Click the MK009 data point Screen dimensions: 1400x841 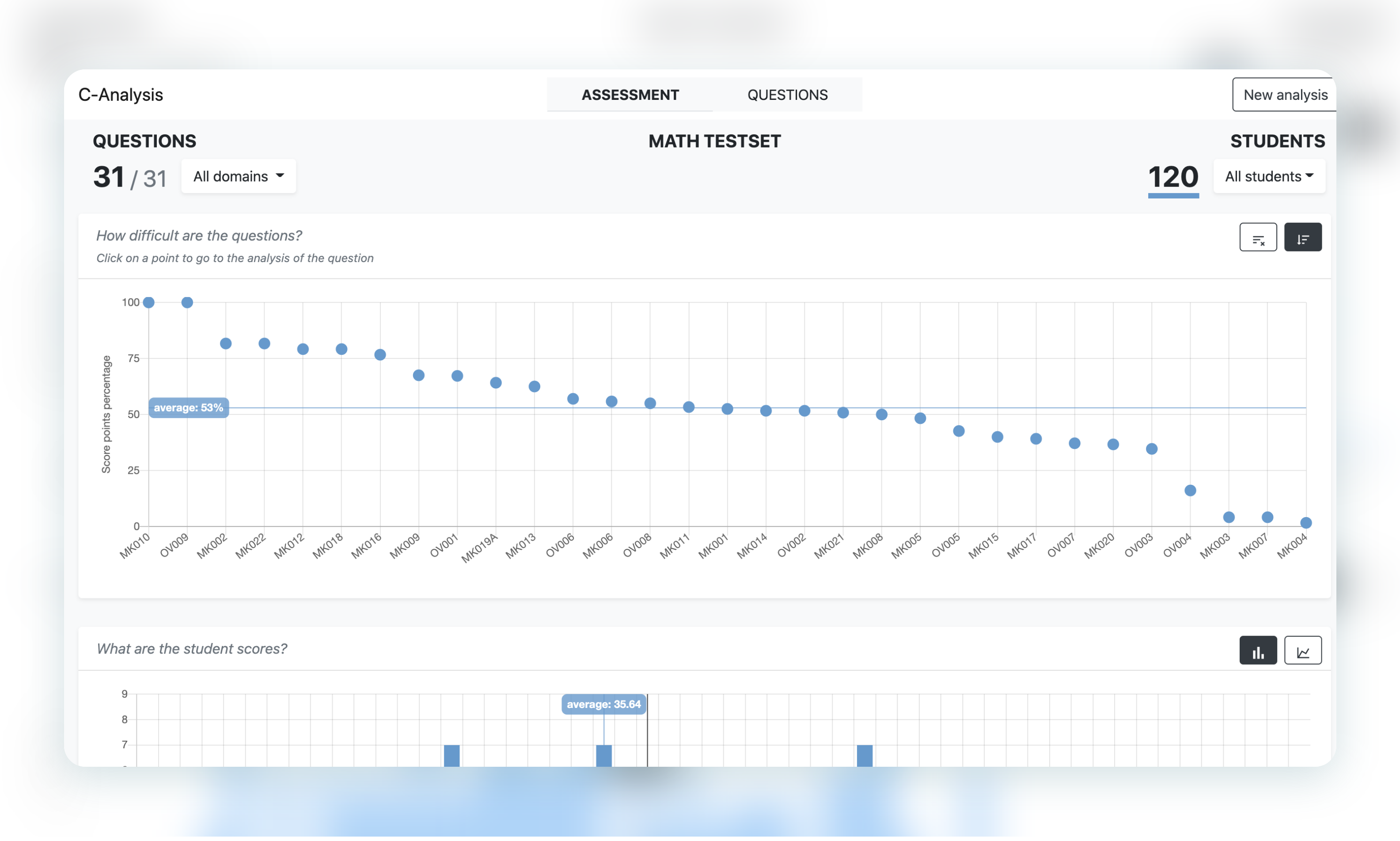tap(418, 375)
